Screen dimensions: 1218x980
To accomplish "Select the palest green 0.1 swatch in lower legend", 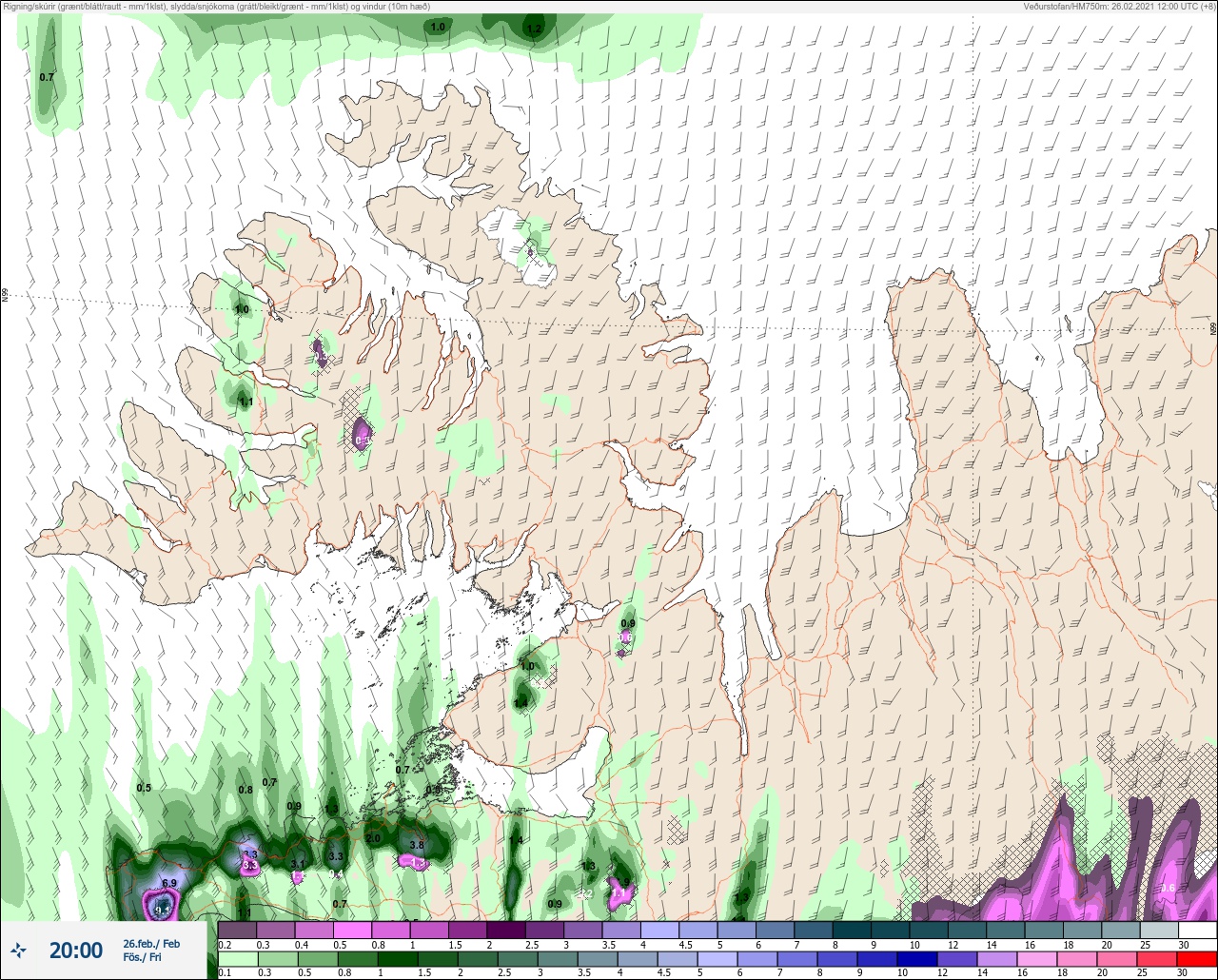I will coord(237,959).
